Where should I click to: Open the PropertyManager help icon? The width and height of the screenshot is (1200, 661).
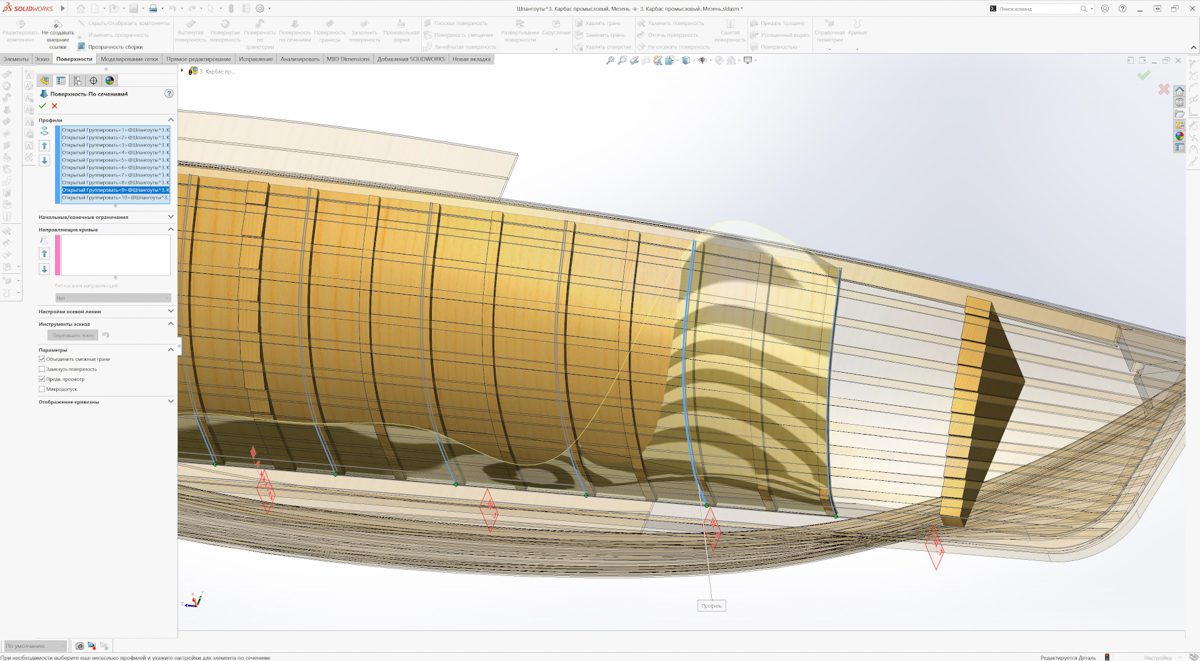tap(169, 93)
